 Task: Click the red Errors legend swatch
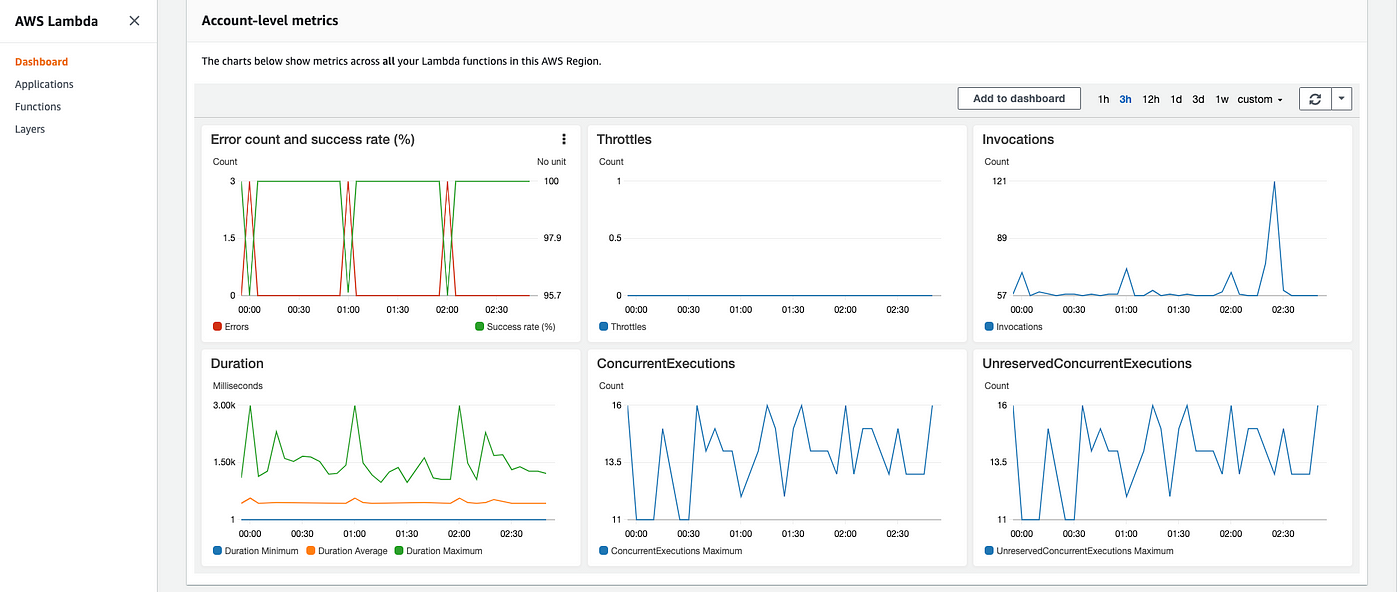click(x=217, y=327)
